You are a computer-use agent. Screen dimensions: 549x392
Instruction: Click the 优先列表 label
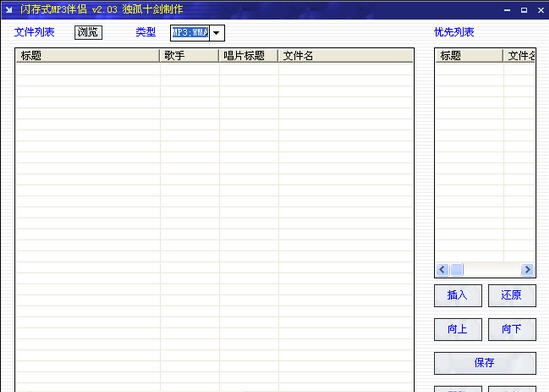(x=454, y=32)
